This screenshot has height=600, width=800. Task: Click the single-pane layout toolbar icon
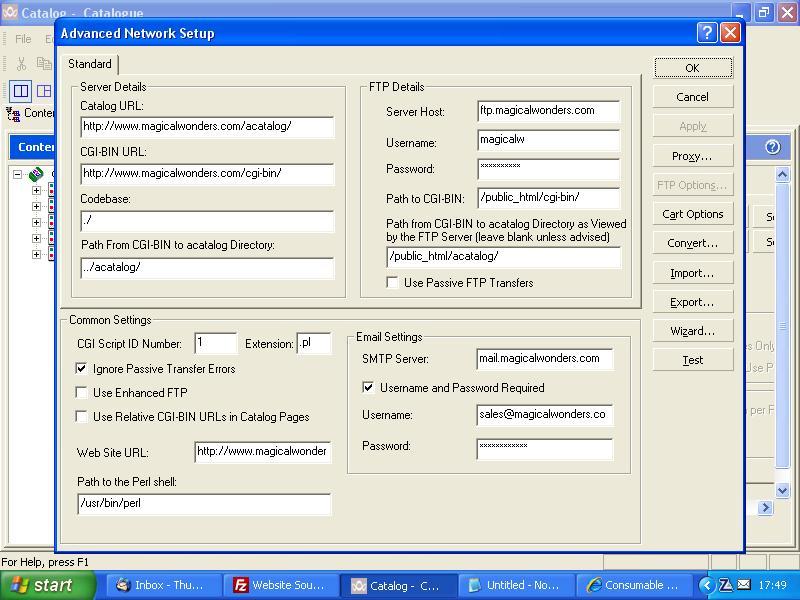pyautogui.click(x=20, y=91)
